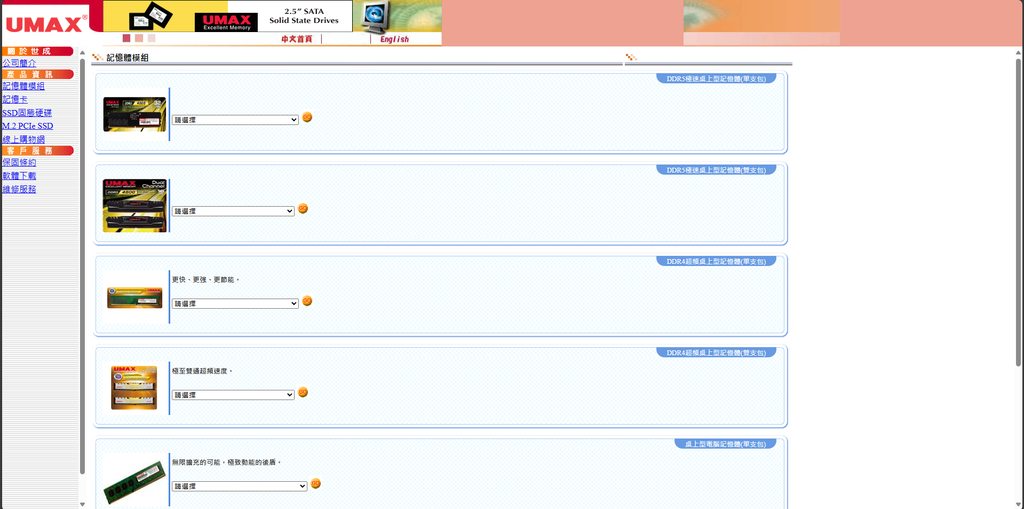1024x509 pixels.
Task: Expand the dropdown under 極至雙通超頻速度
Action: pyautogui.click(x=233, y=395)
